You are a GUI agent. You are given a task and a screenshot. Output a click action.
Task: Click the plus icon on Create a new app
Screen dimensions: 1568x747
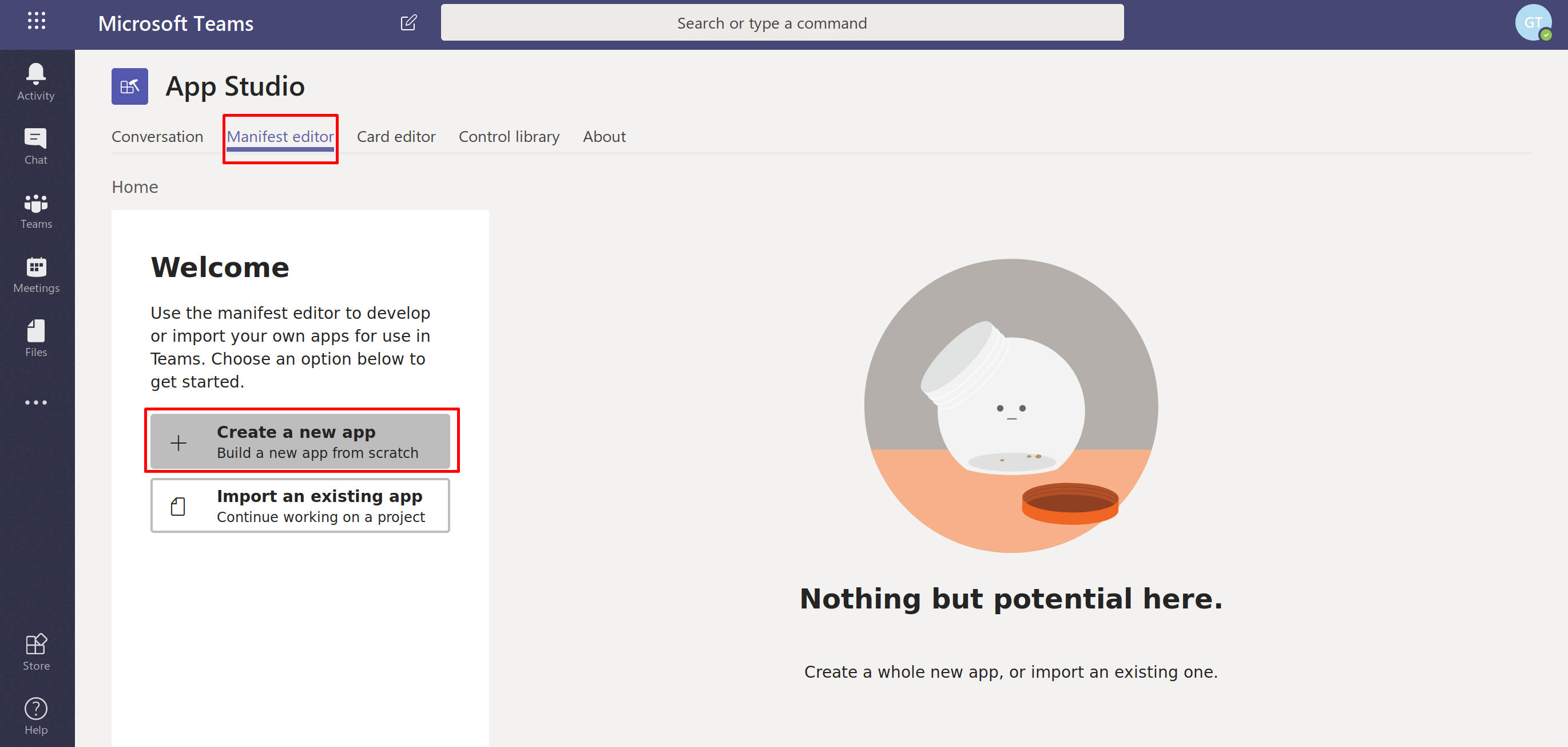[178, 443]
